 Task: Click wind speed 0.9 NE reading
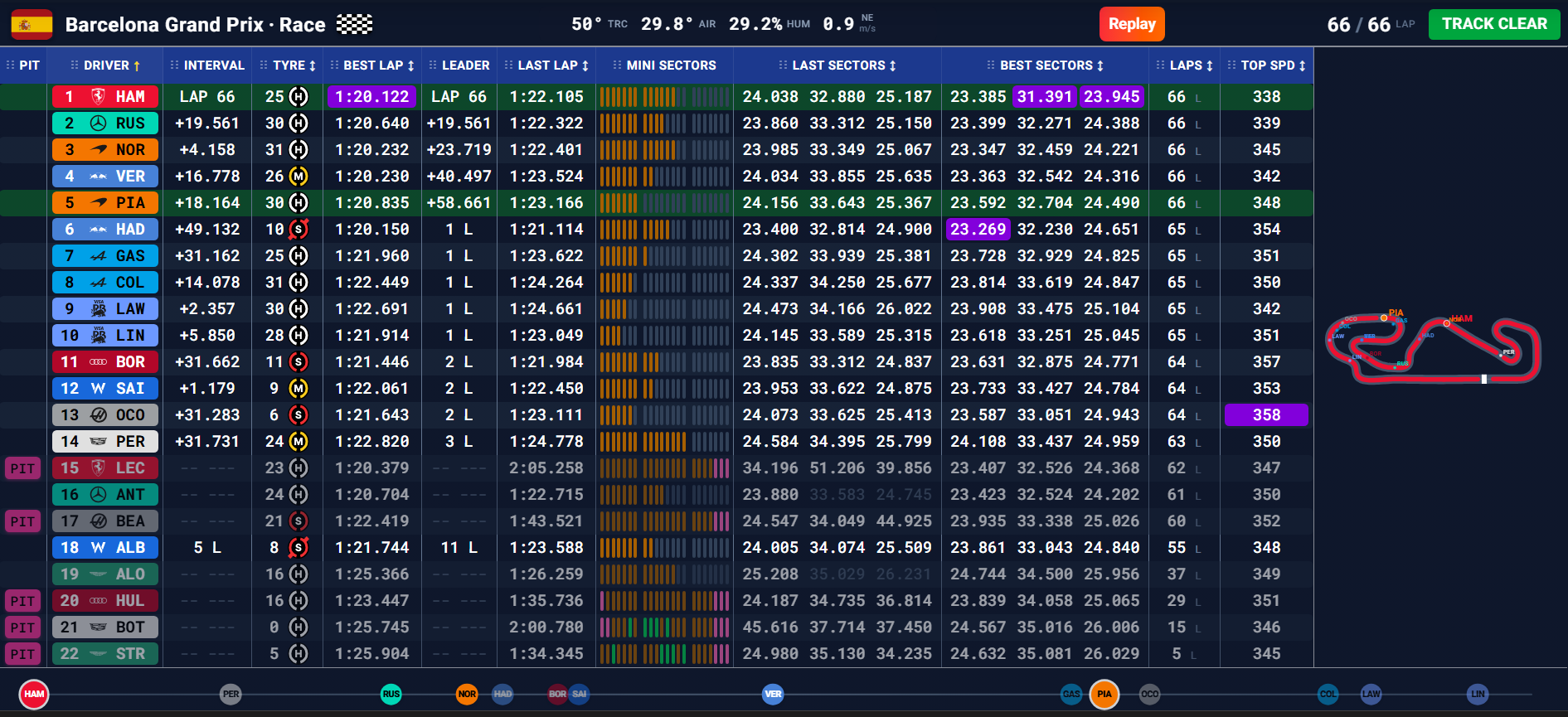[x=848, y=23]
